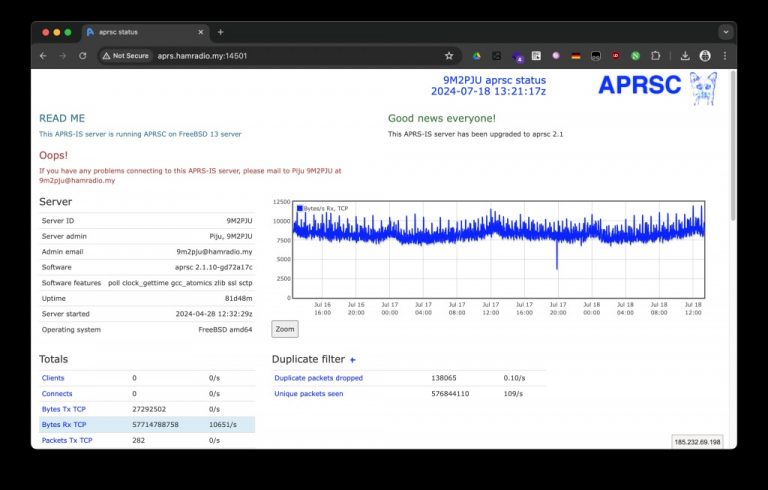
Task: Expand the Duplicate filter plus sign
Action: [x=352, y=359]
